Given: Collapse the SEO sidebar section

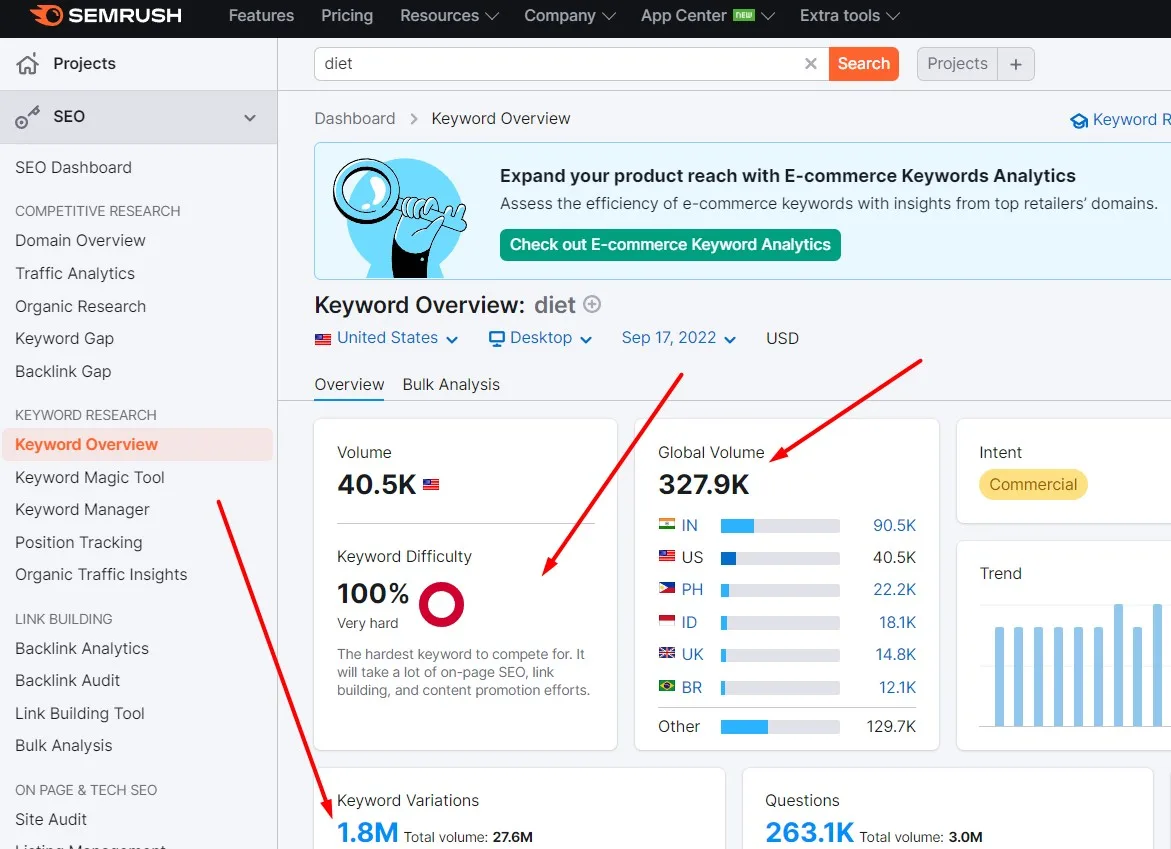Looking at the screenshot, I should (x=250, y=118).
